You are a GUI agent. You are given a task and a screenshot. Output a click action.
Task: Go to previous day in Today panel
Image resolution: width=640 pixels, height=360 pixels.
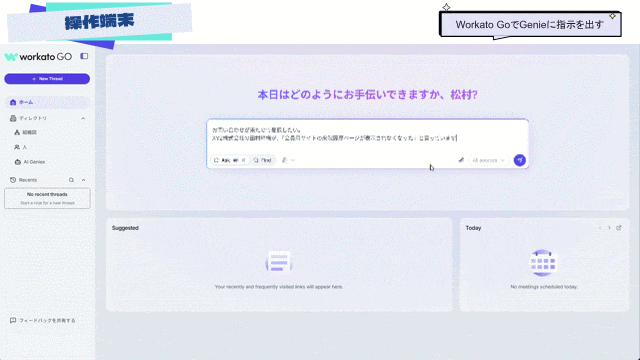tap(600, 228)
